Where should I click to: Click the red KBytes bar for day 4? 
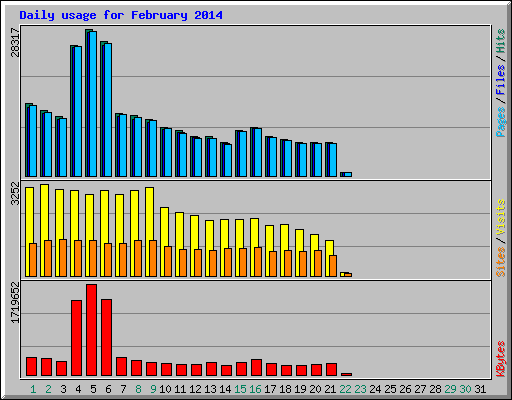coord(77,338)
